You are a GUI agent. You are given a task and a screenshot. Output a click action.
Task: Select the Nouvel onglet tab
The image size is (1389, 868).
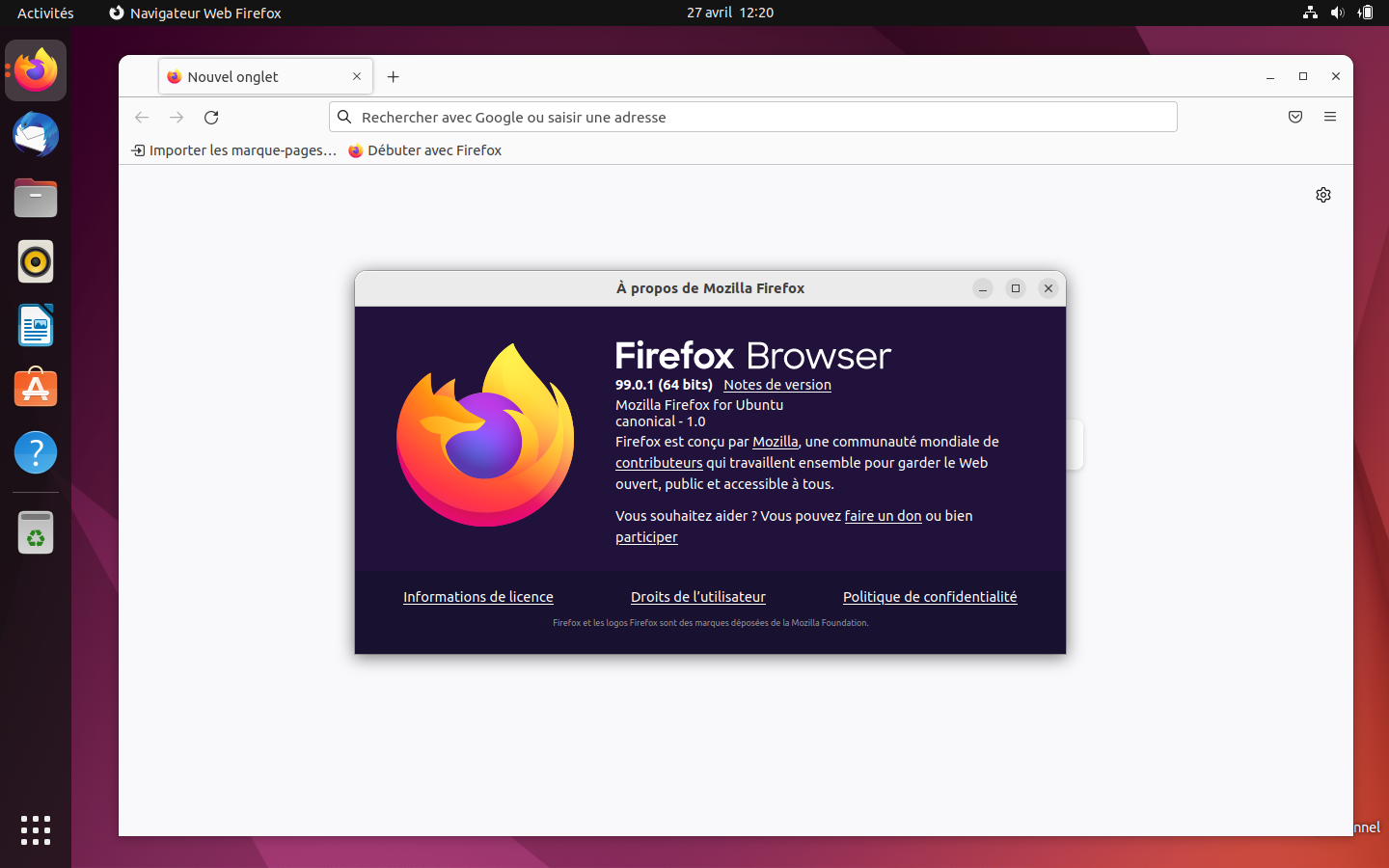265,76
